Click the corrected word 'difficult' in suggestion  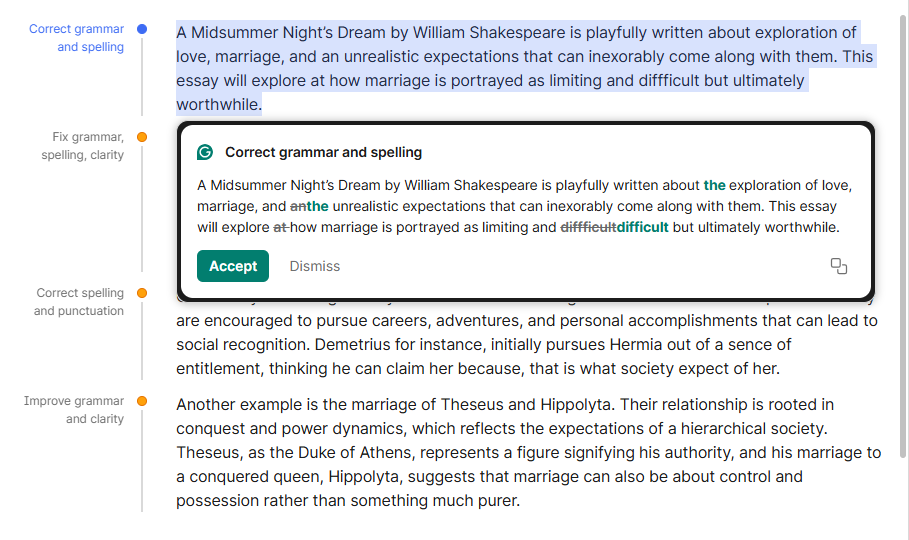click(642, 227)
